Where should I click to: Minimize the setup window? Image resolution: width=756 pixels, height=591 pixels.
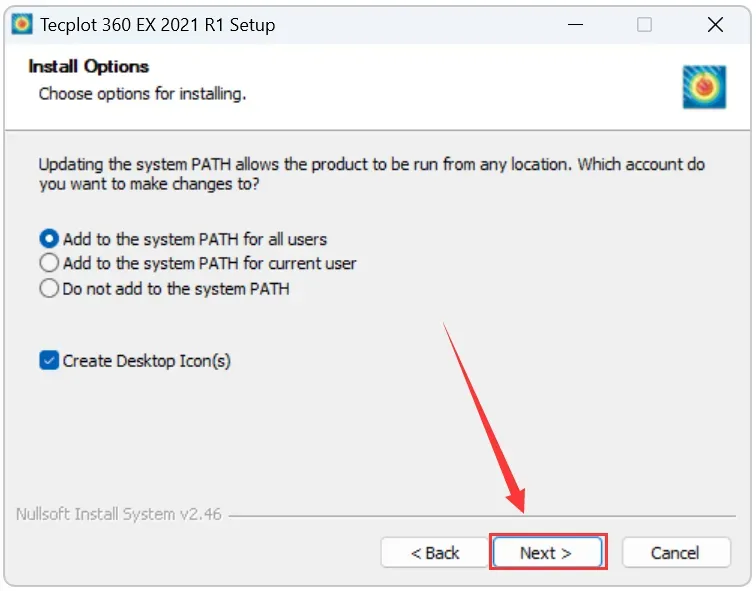point(575,25)
